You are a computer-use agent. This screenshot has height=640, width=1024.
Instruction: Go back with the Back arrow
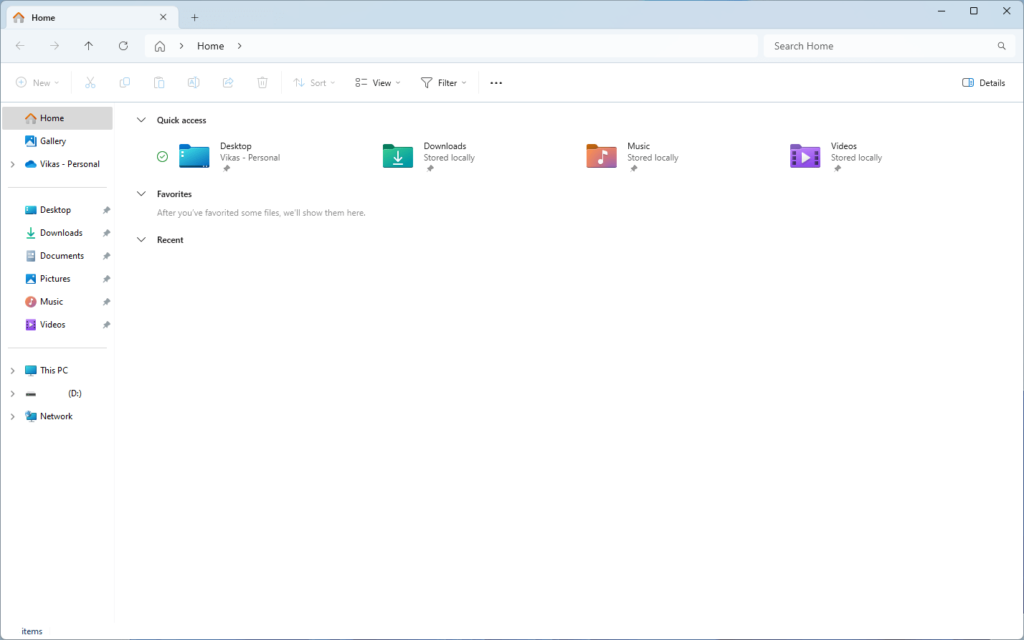pyautogui.click(x=20, y=46)
